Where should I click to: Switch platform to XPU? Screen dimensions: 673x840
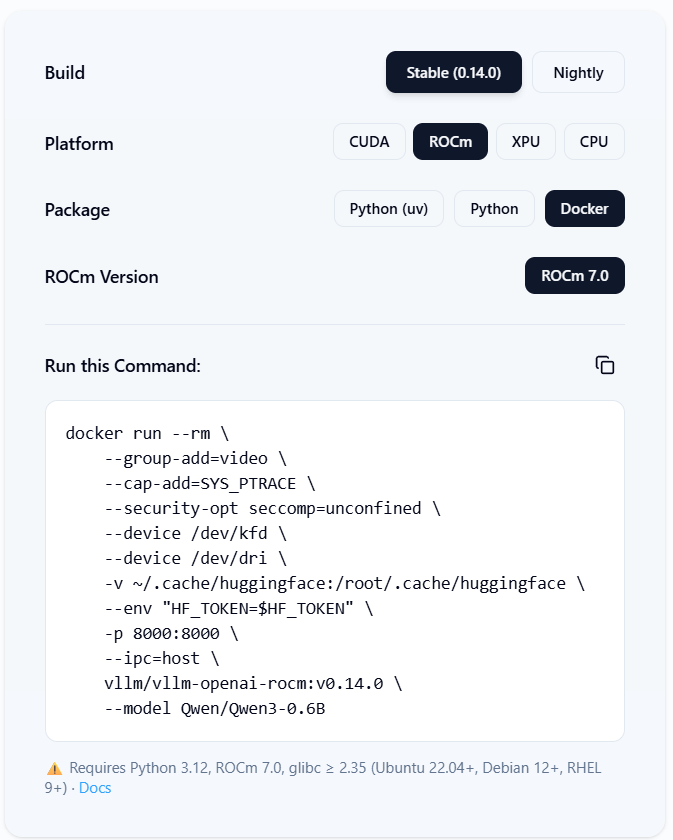click(x=525, y=141)
